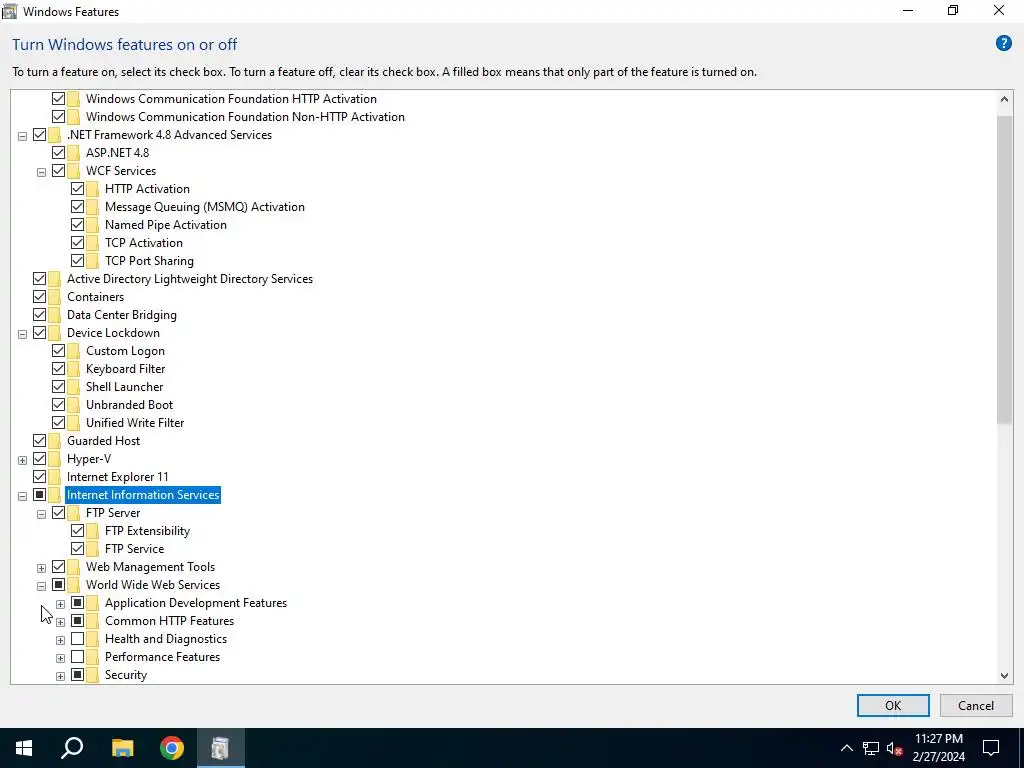Expand Web Management Tools node
Image resolution: width=1024 pixels, height=768 pixels.
tap(41, 568)
